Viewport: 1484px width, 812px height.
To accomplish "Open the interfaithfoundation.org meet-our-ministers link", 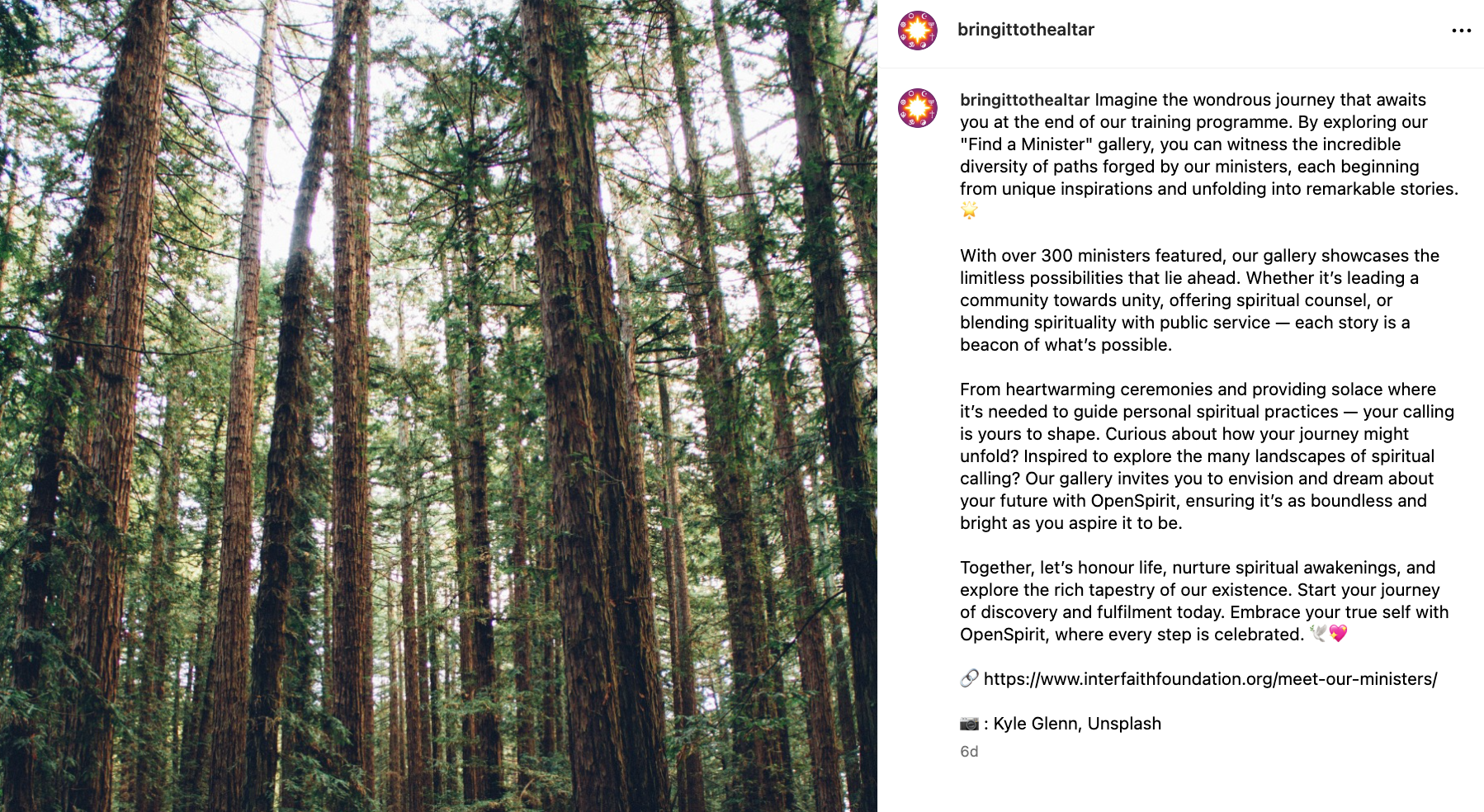I will coord(1210,679).
